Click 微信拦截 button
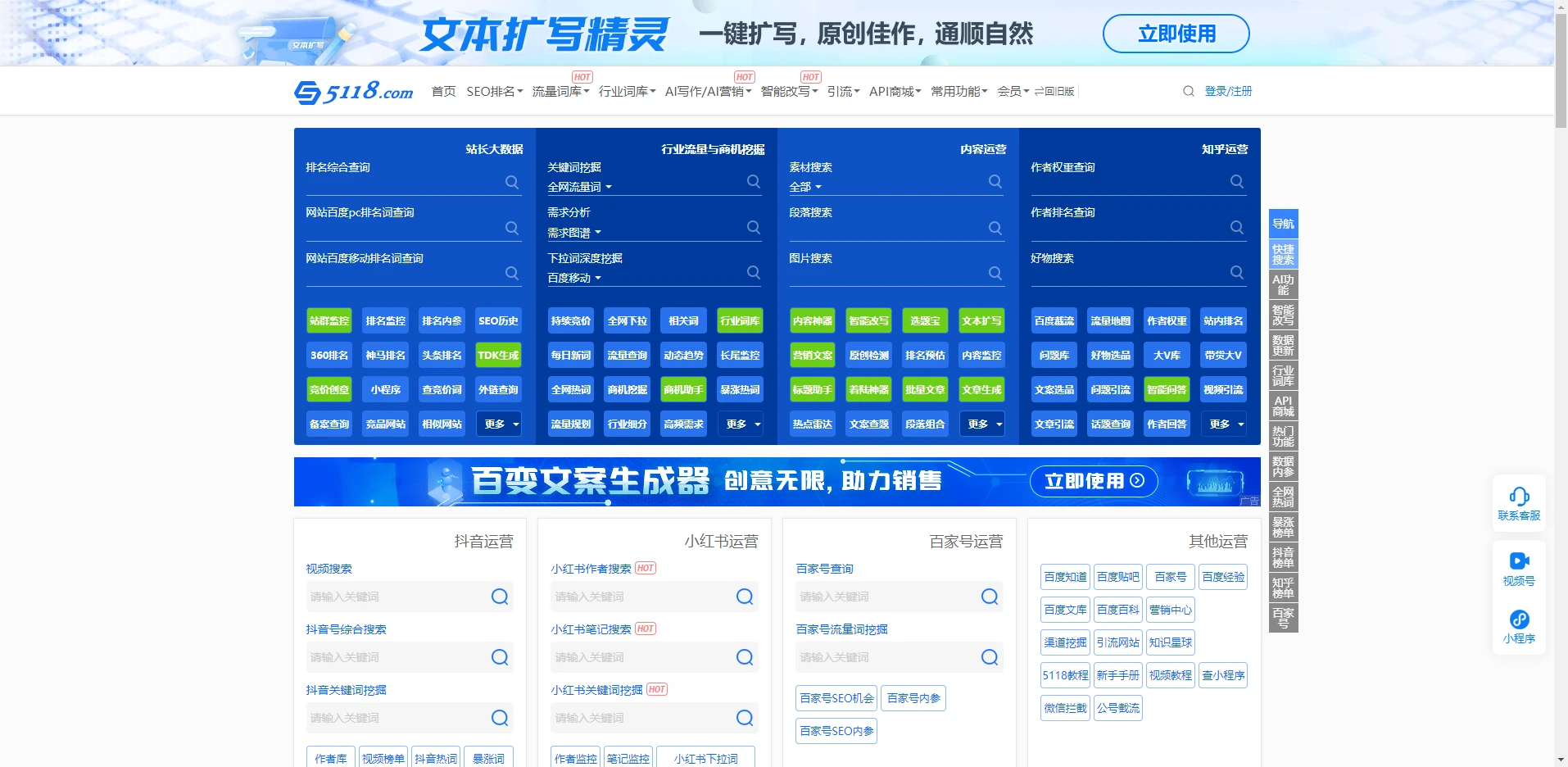The width and height of the screenshot is (1568, 767). [x=1066, y=708]
